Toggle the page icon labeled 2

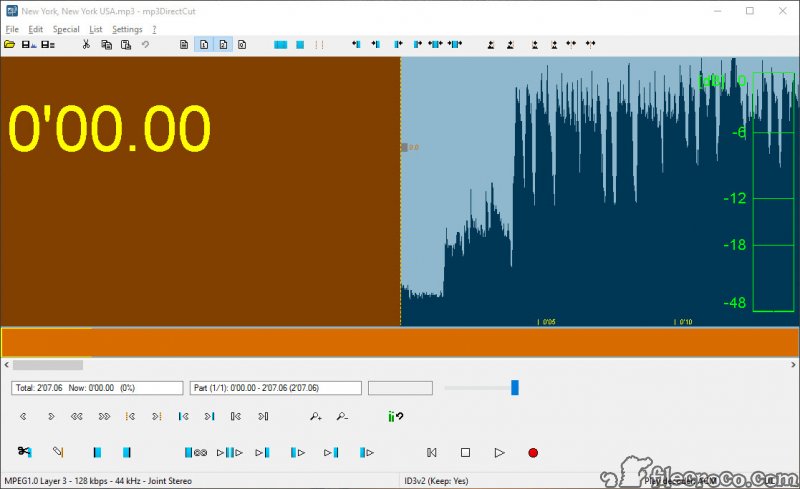(223, 44)
